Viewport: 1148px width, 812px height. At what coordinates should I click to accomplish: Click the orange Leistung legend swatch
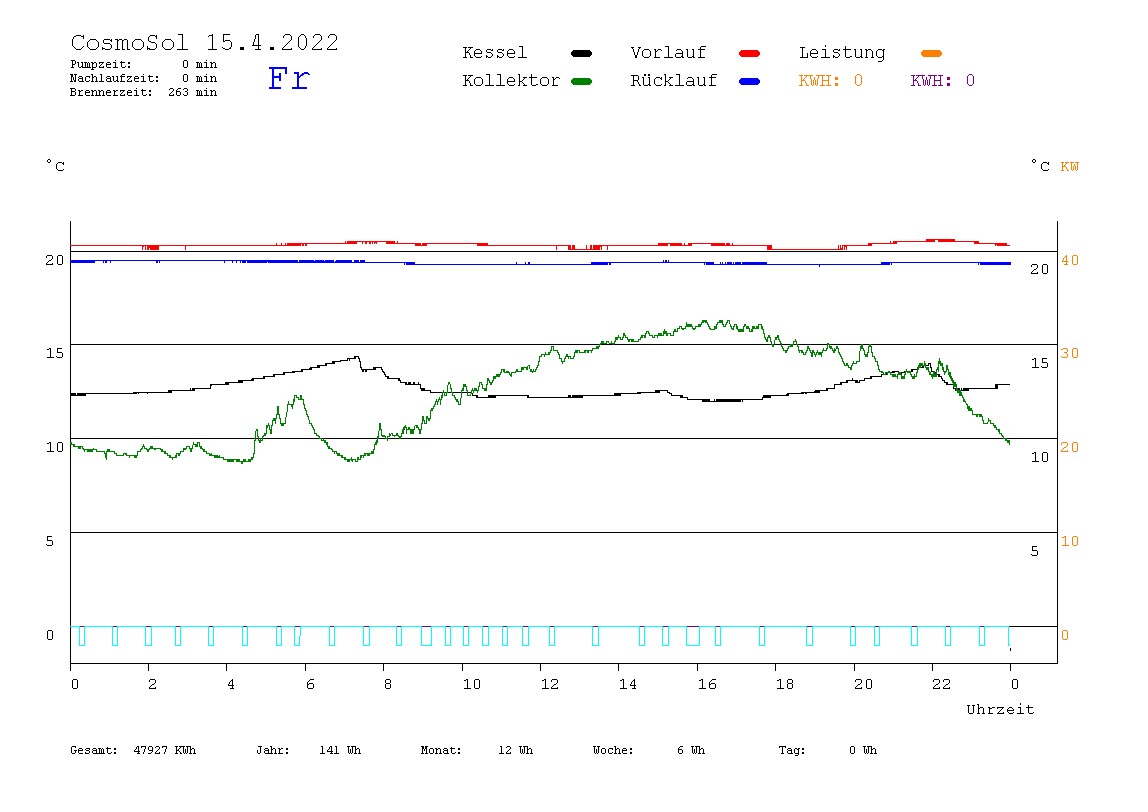pos(931,53)
